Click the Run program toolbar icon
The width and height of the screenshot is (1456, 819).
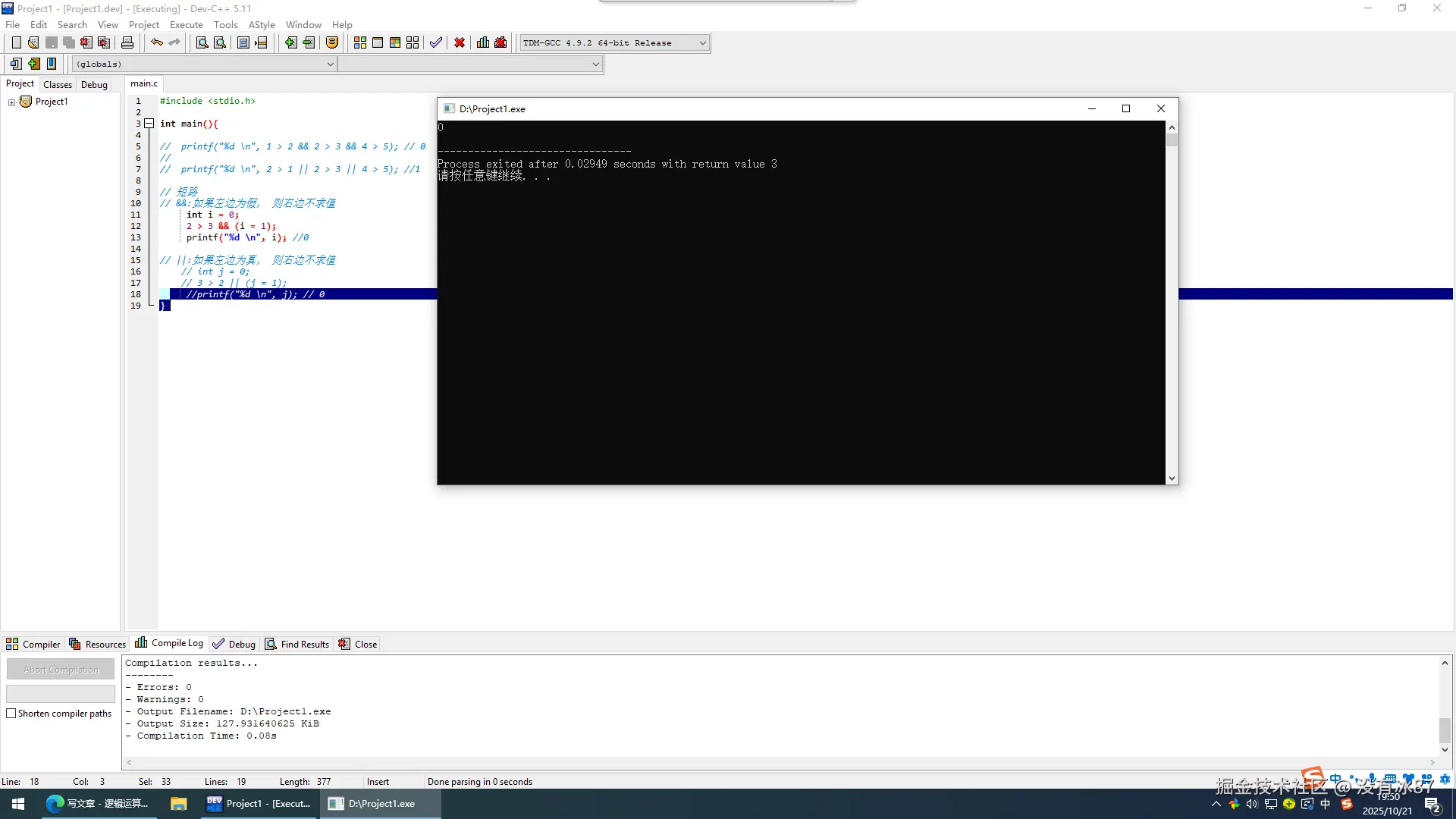[x=378, y=42]
